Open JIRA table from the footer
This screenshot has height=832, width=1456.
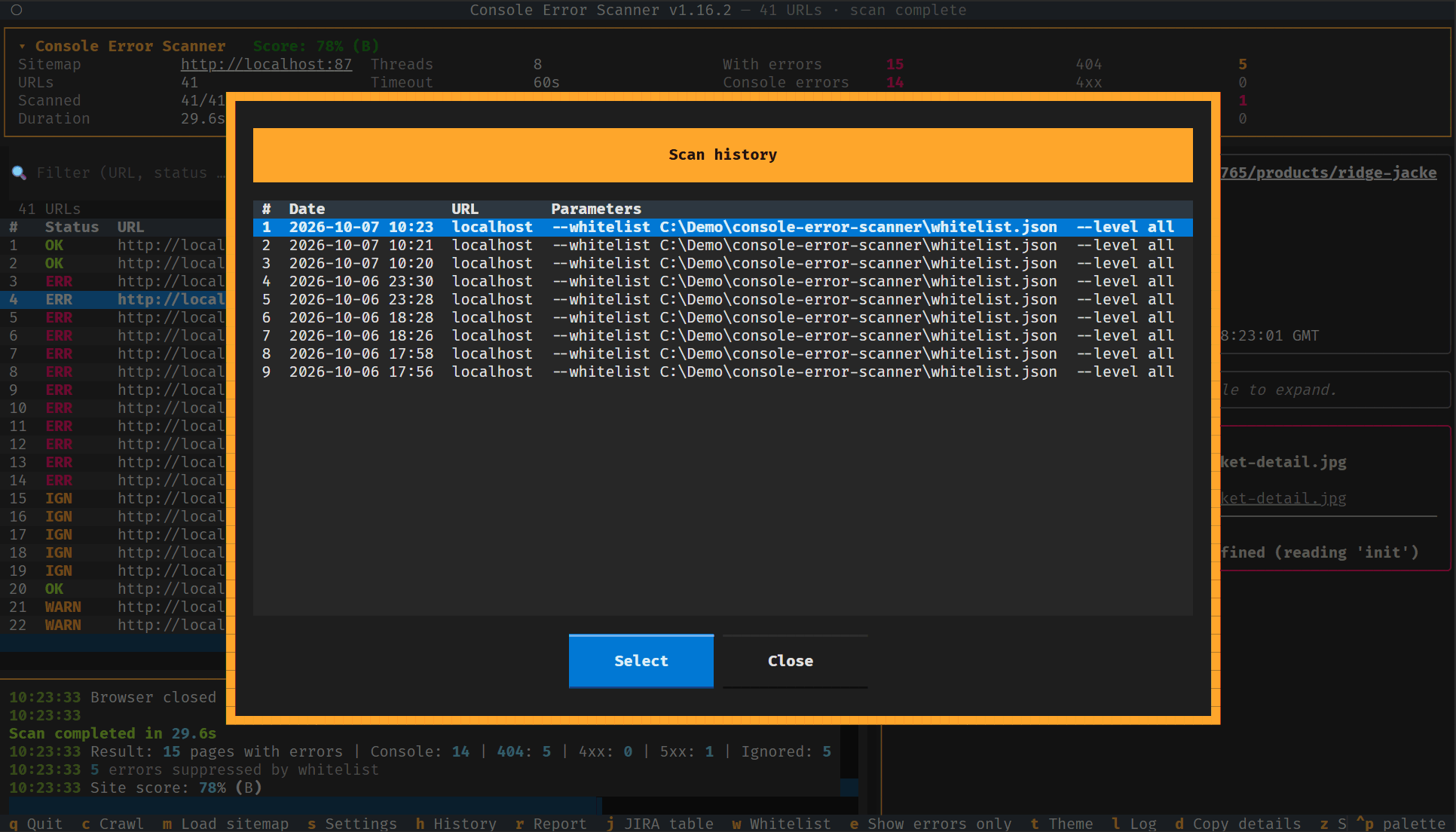coord(659,824)
